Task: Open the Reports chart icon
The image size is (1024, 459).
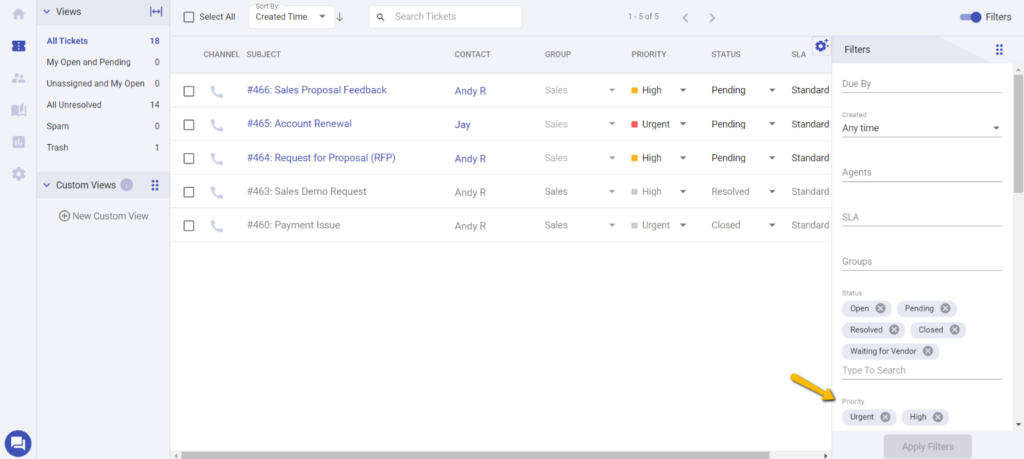Action: coord(18,142)
